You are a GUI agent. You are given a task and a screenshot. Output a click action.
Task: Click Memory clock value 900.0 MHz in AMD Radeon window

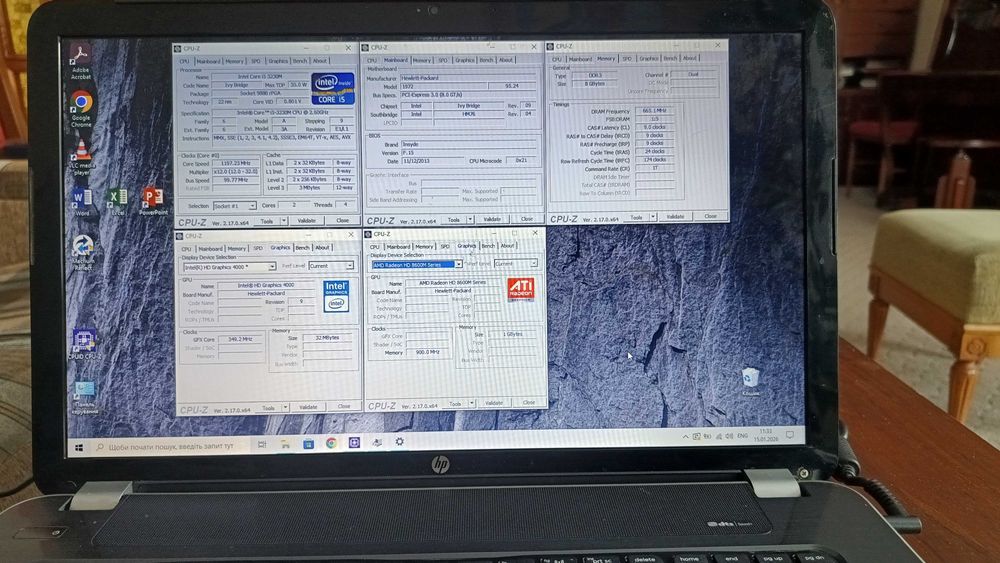point(427,352)
